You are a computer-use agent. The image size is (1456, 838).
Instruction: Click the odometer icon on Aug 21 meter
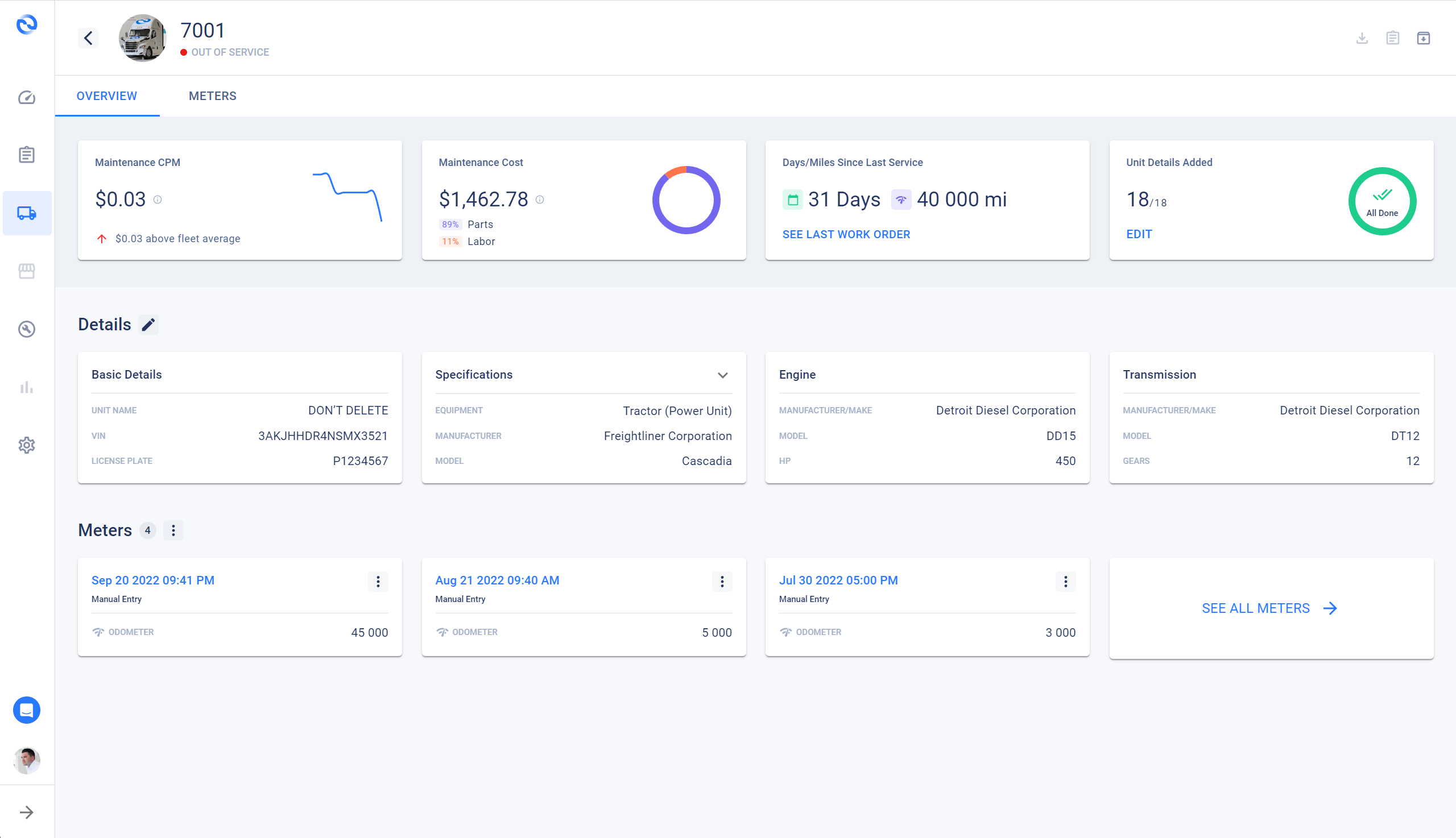(442, 631)
